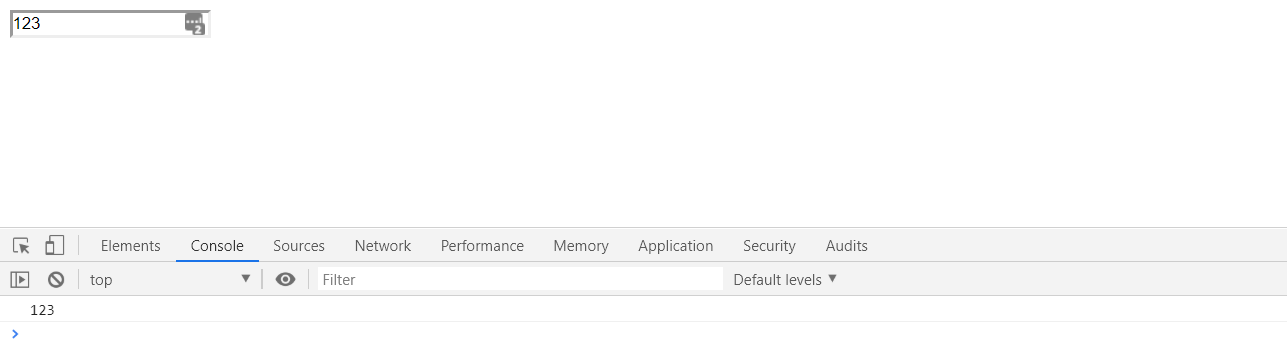Screen dimensions: 1287x363
Task: Click the password manager icon in input
Action: coord(195,24)
